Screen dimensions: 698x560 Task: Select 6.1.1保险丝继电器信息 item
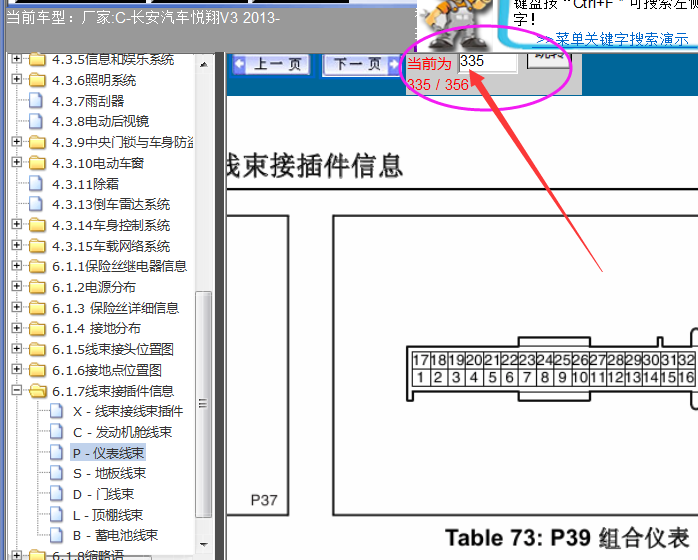click(120, 266)
